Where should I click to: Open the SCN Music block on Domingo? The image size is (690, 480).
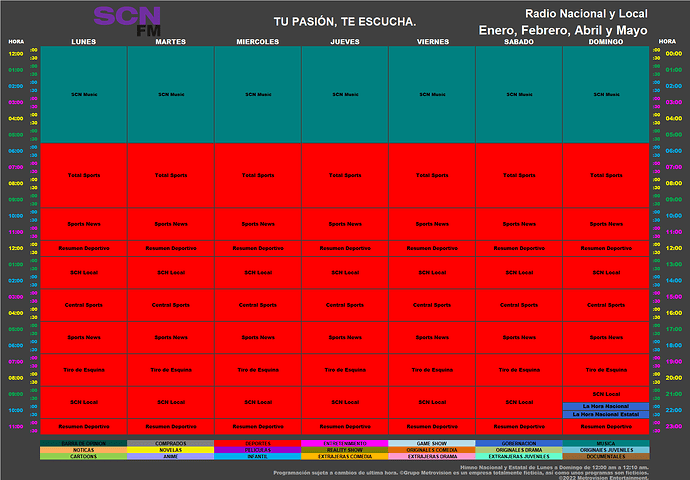tap(606, 95)
